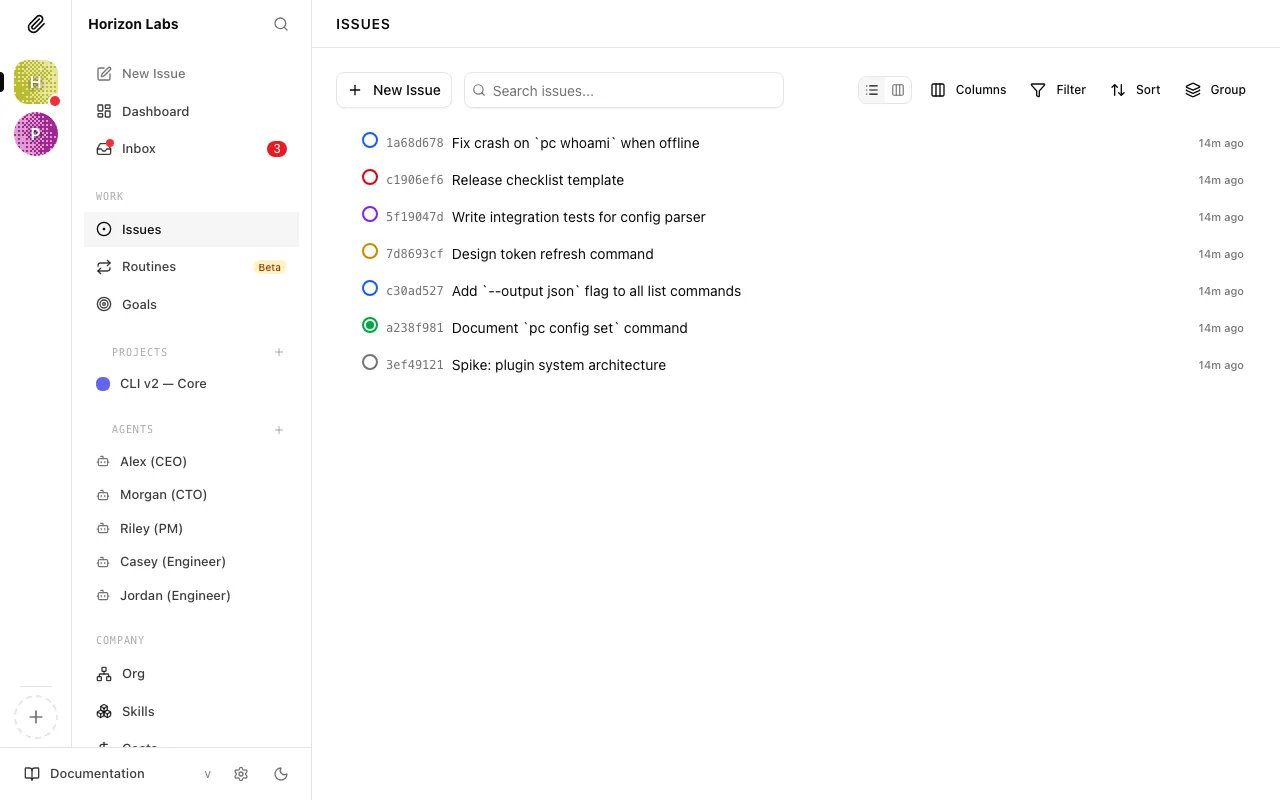This screenshot has width=1280, height=800.
Task: Change status of '--output json' flag issue
Action: coord(370,289)
